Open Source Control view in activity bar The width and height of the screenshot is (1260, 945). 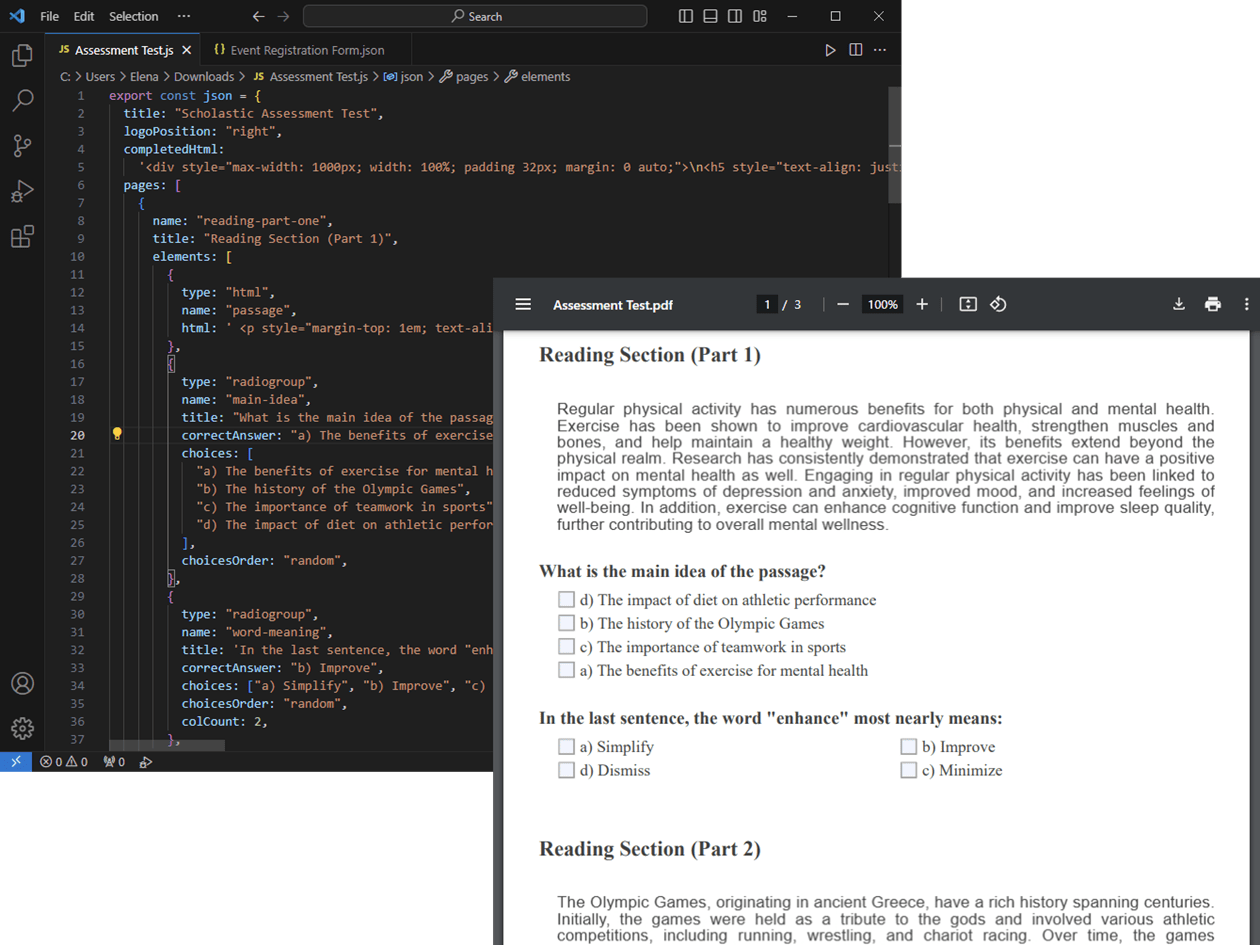point(22,146)
